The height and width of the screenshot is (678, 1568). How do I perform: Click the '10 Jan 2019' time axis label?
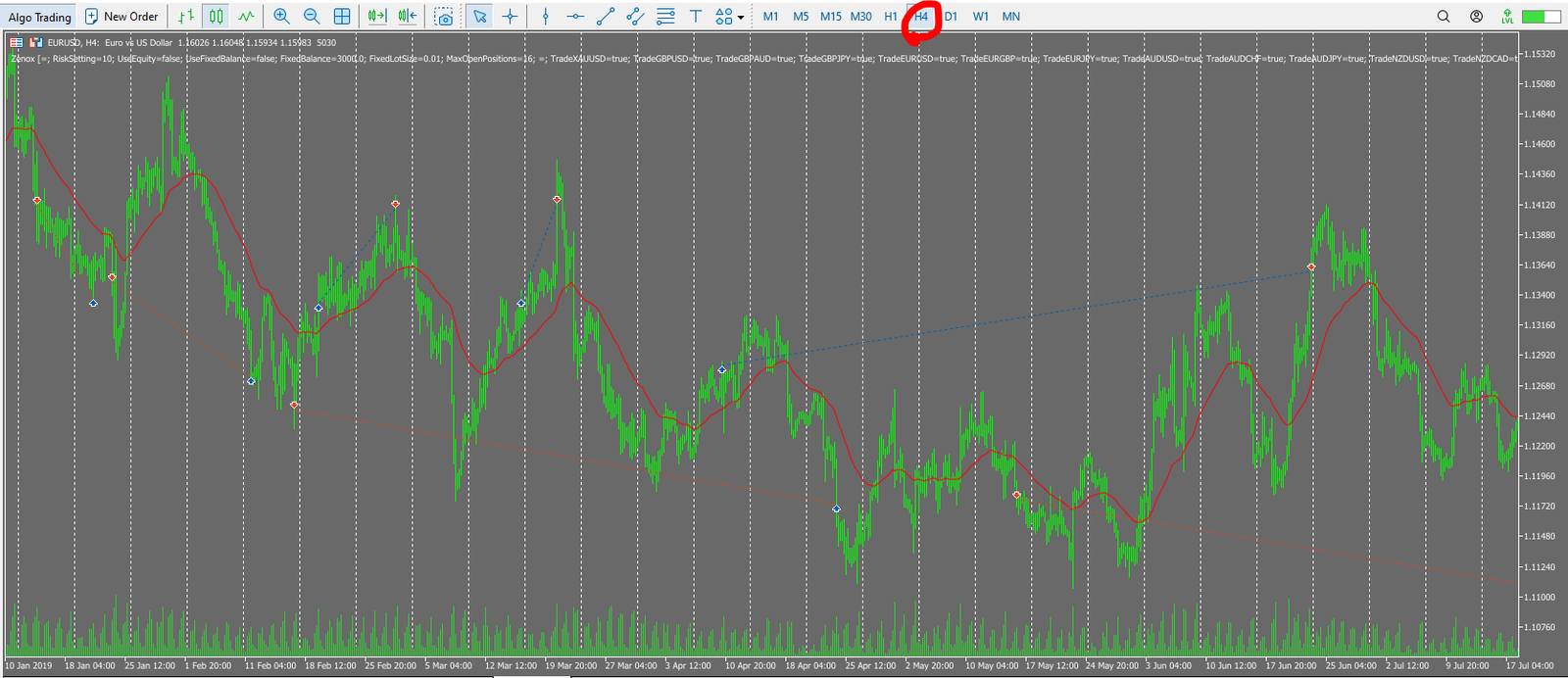[29, 666]
